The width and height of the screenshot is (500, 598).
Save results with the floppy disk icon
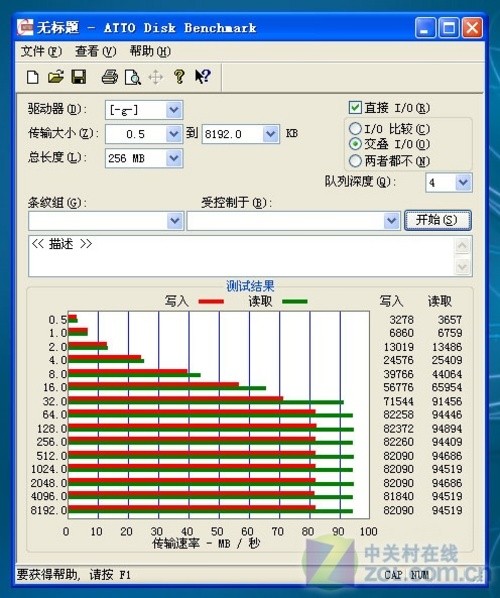[79, 77]
